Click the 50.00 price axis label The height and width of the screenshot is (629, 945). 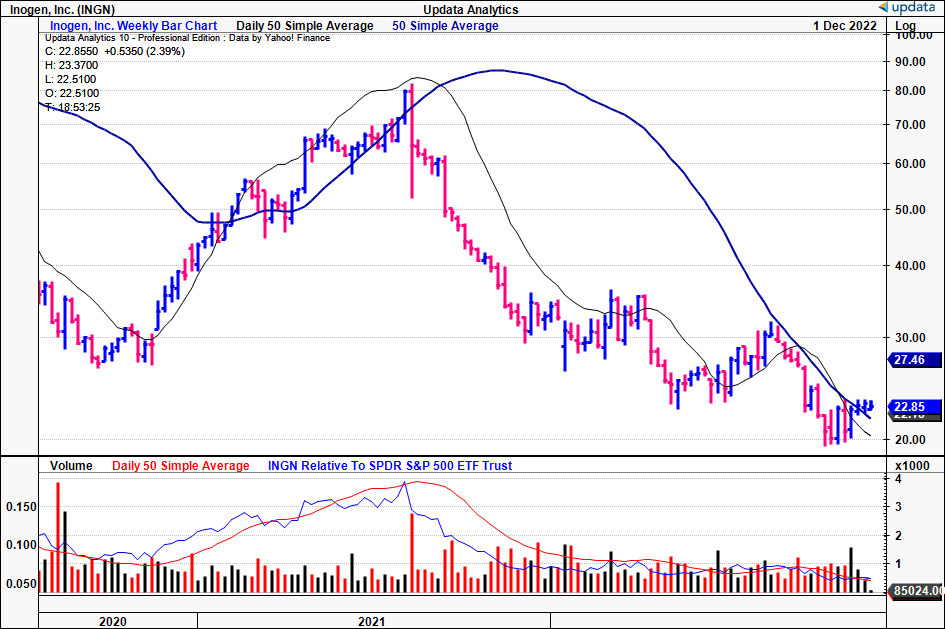coord(911,210)
